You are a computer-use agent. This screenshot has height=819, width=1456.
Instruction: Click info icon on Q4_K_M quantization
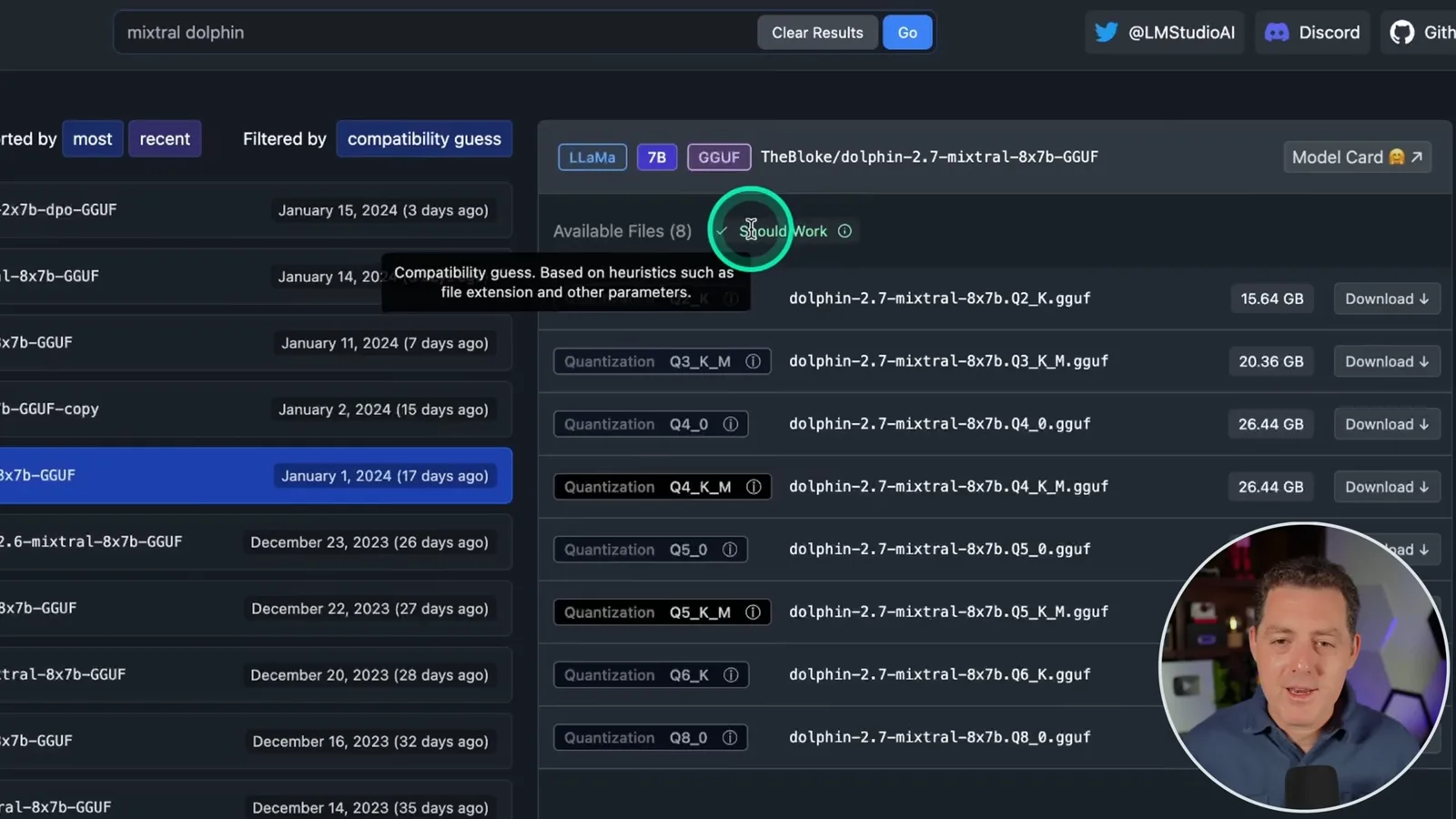[x=753, y=487]
